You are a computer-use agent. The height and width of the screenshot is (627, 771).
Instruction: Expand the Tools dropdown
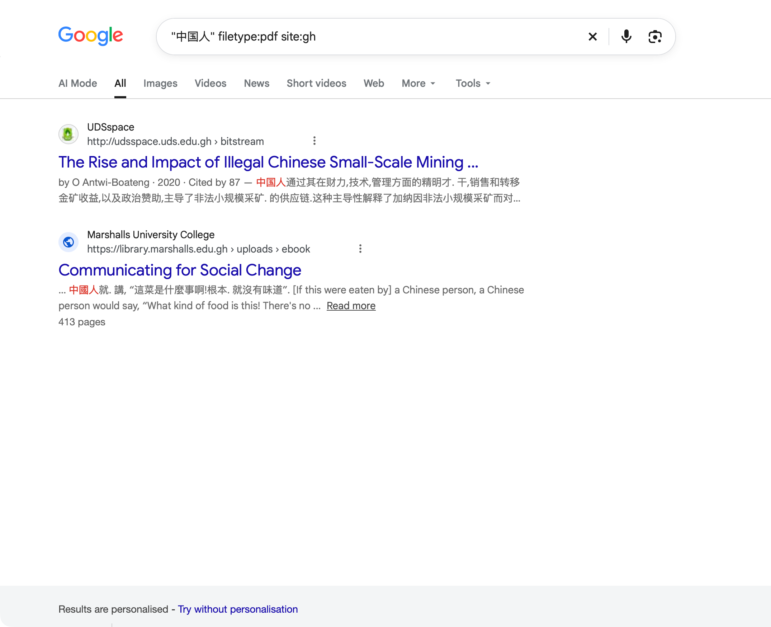[x=473, y=83]
